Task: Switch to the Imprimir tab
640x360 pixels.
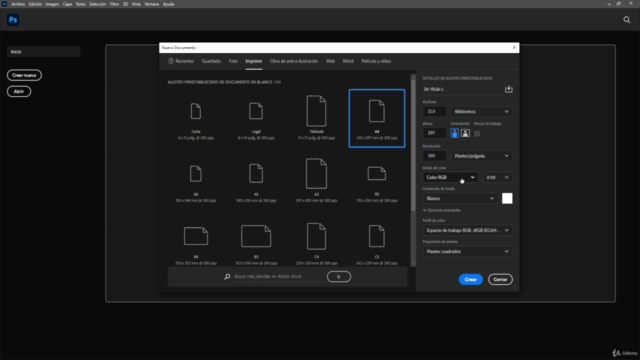Action: [253, 61]
